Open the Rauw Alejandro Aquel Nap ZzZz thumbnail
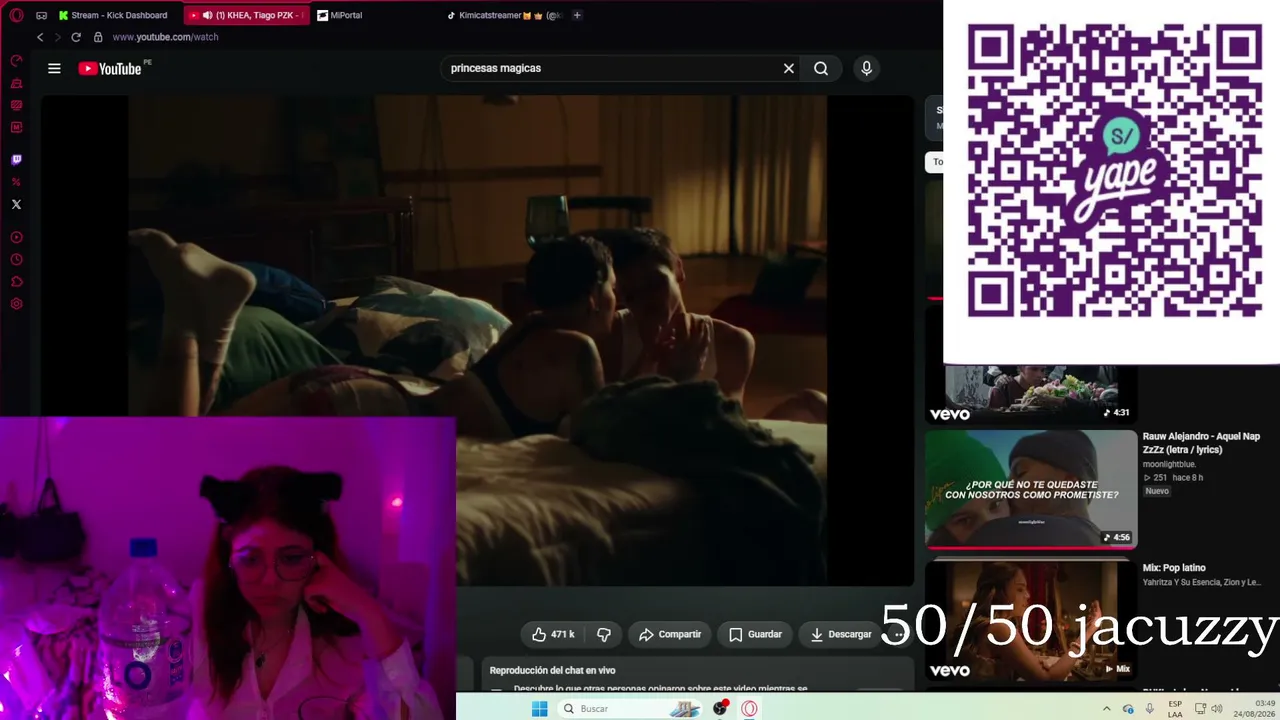The height and width of the screenshot is (720, 1280). point(1031,489)
